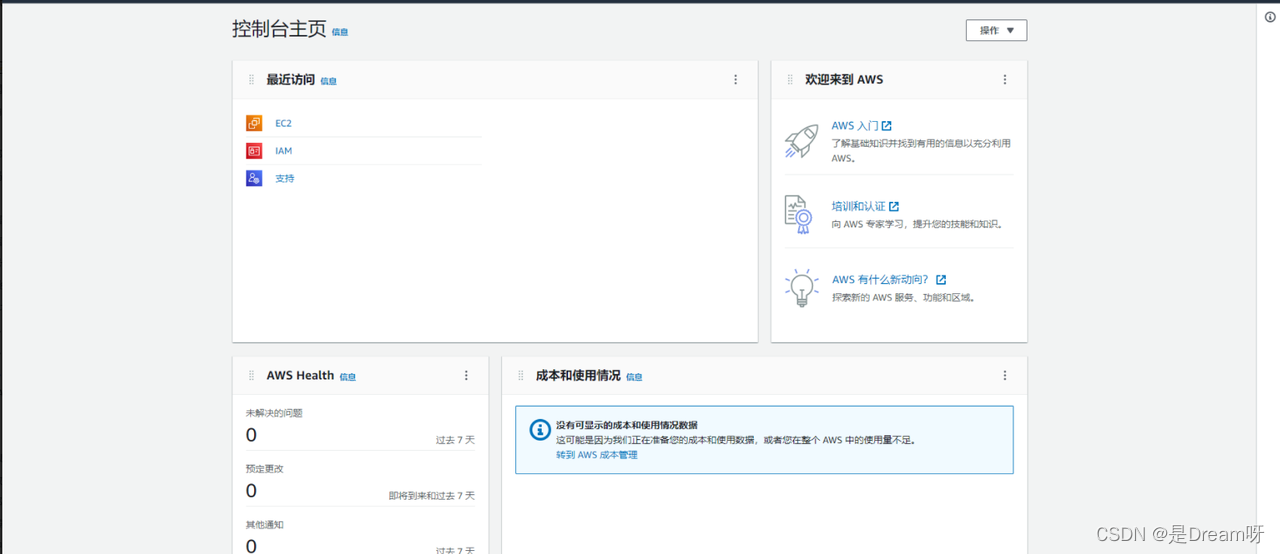Click the 信息 link beside 控制台主页
The width and height of the screenshot is (1280, 554).
click(340, 32)
